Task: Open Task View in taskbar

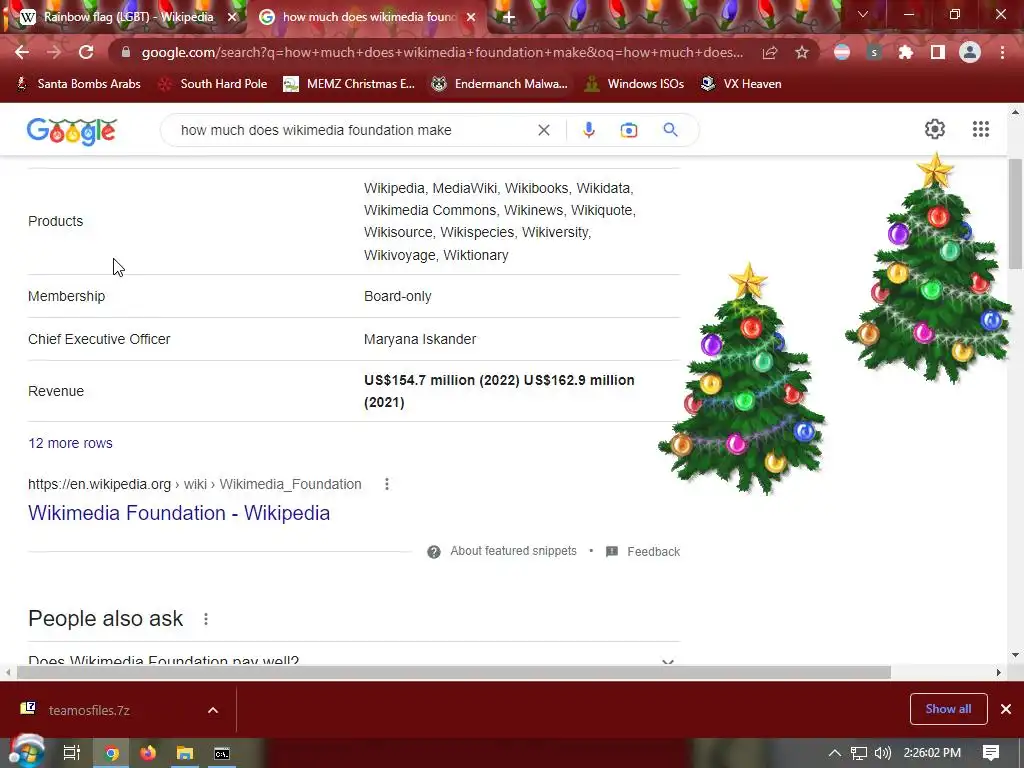Action: click(x=71, y=753)
